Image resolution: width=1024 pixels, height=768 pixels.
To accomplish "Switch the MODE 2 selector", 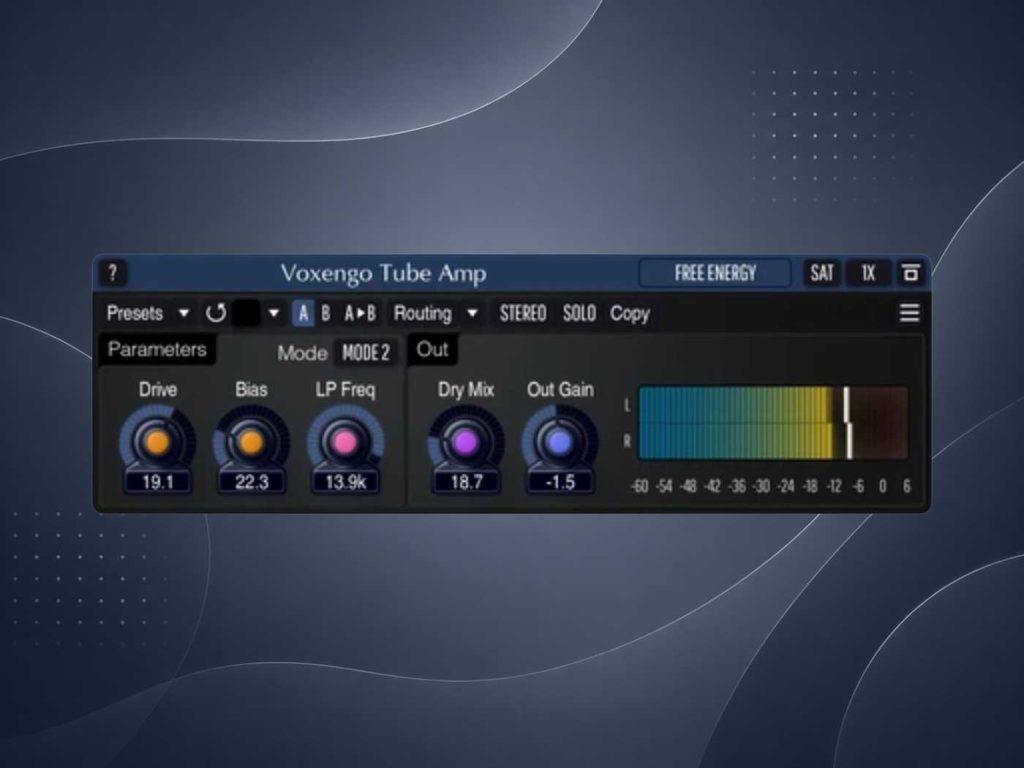I will [366, 353].
